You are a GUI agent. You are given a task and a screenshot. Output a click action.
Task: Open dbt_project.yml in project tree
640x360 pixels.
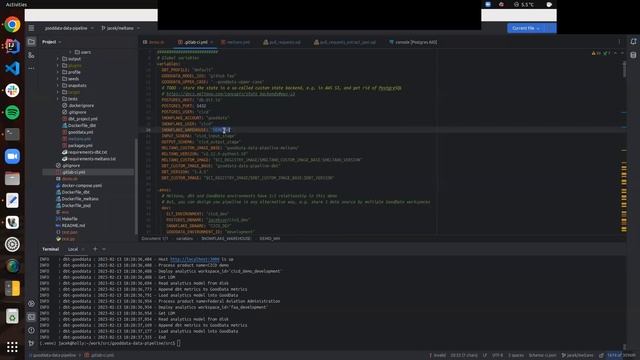[80, 119]
